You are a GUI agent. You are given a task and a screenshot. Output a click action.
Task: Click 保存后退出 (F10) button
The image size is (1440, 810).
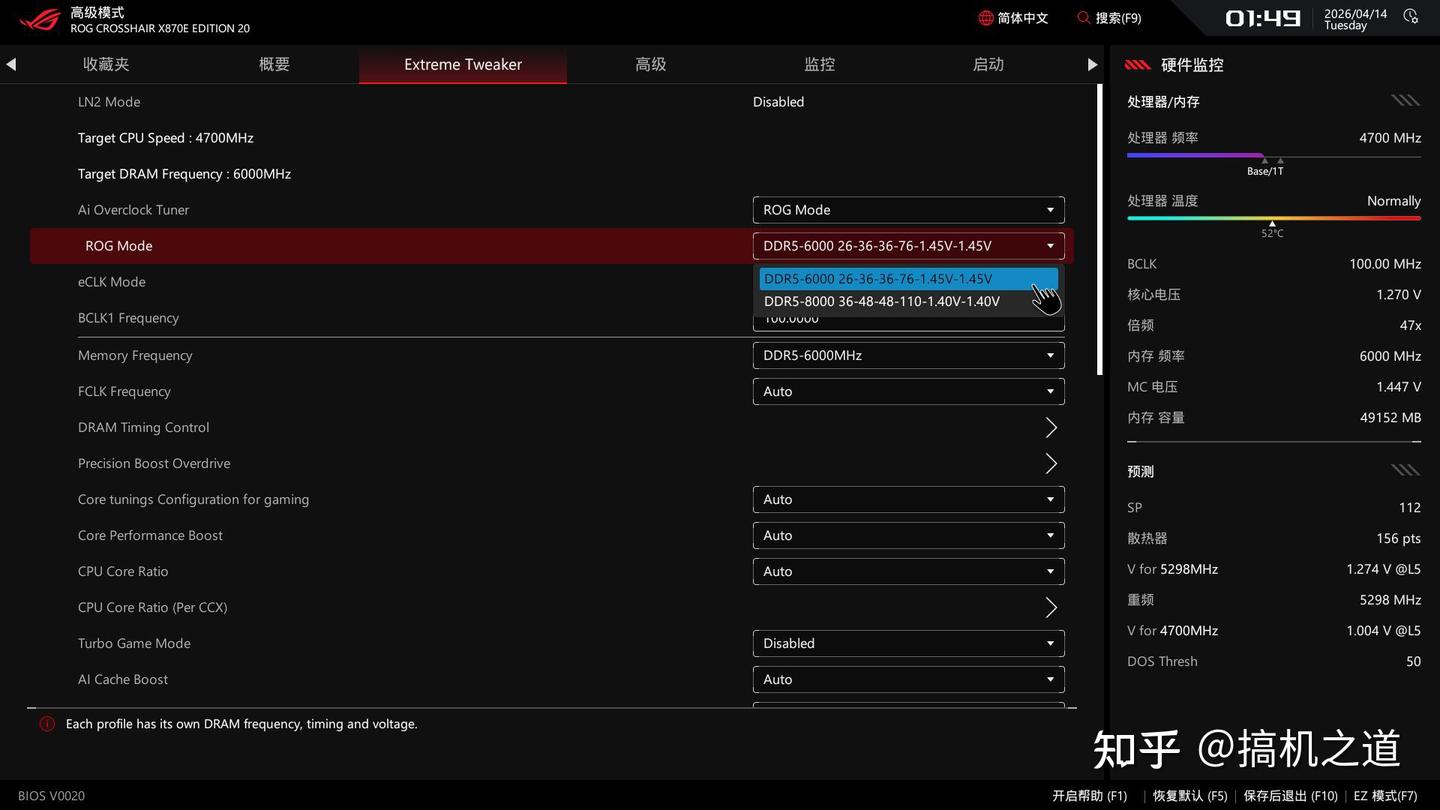click(1290, 796)
